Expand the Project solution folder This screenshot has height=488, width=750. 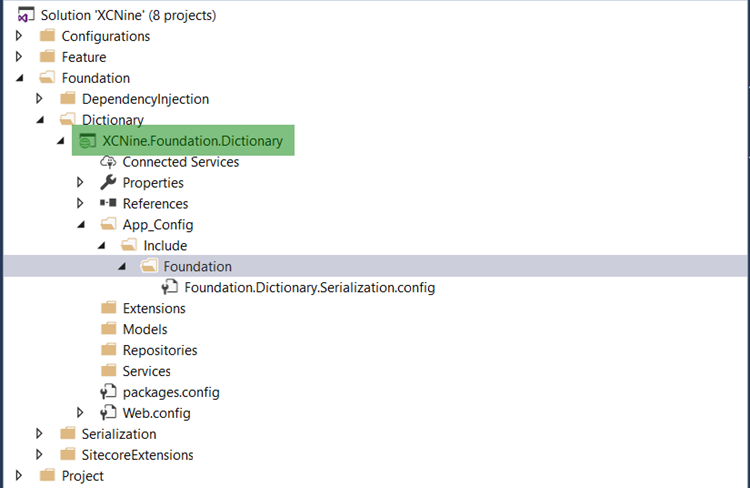[19, 475]
